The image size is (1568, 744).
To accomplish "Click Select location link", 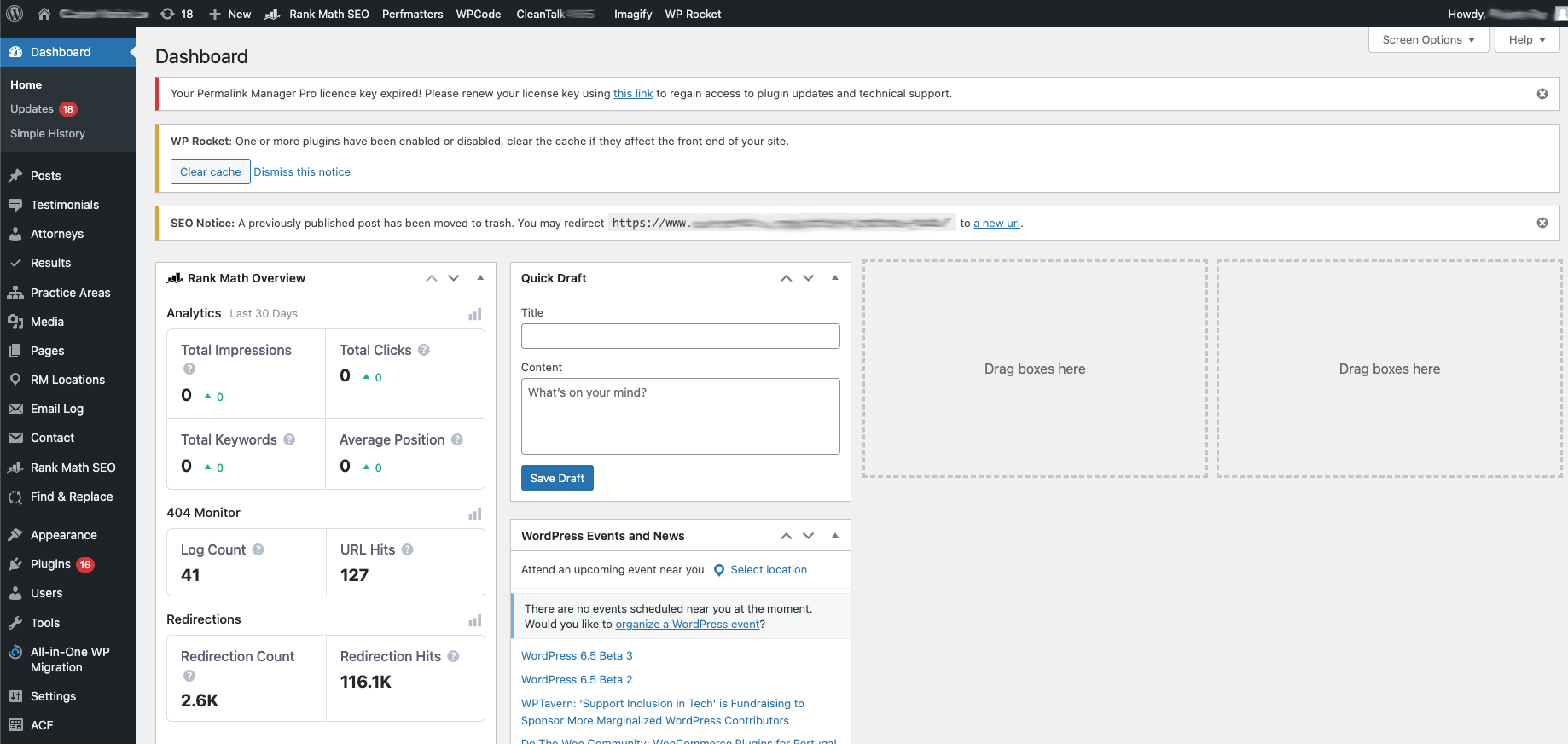I will click(x=769, y=570).
